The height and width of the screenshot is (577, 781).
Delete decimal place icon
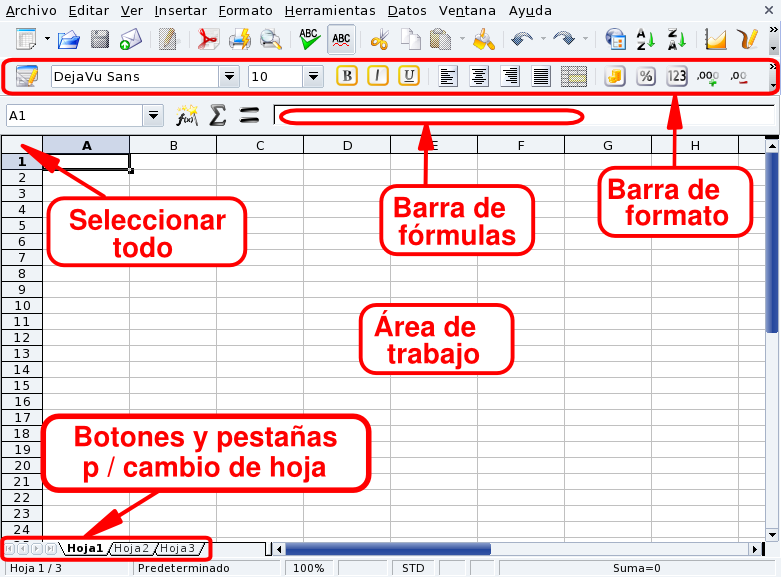[739, 76]
